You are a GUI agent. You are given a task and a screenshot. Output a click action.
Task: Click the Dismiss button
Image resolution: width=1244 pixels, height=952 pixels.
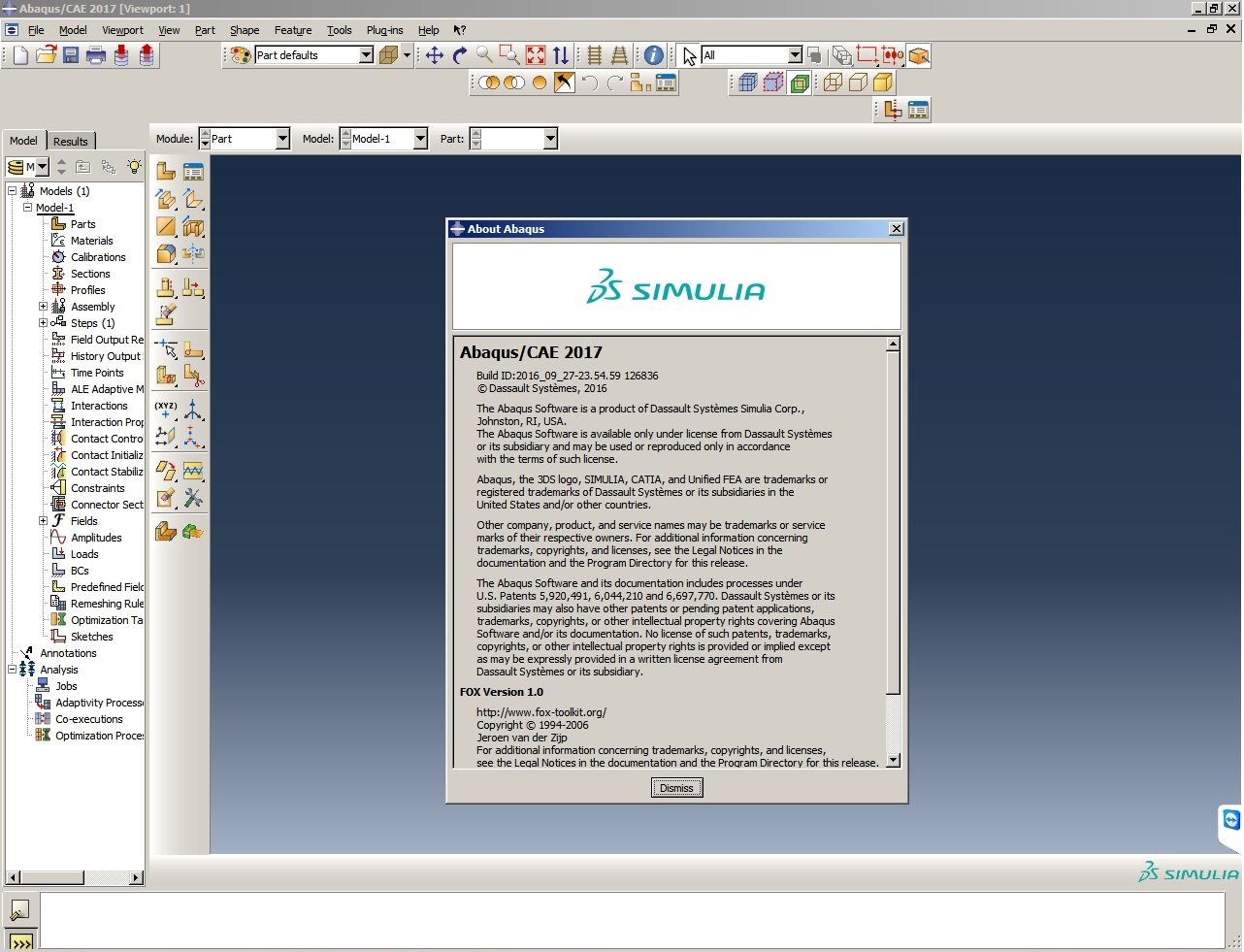676,788
